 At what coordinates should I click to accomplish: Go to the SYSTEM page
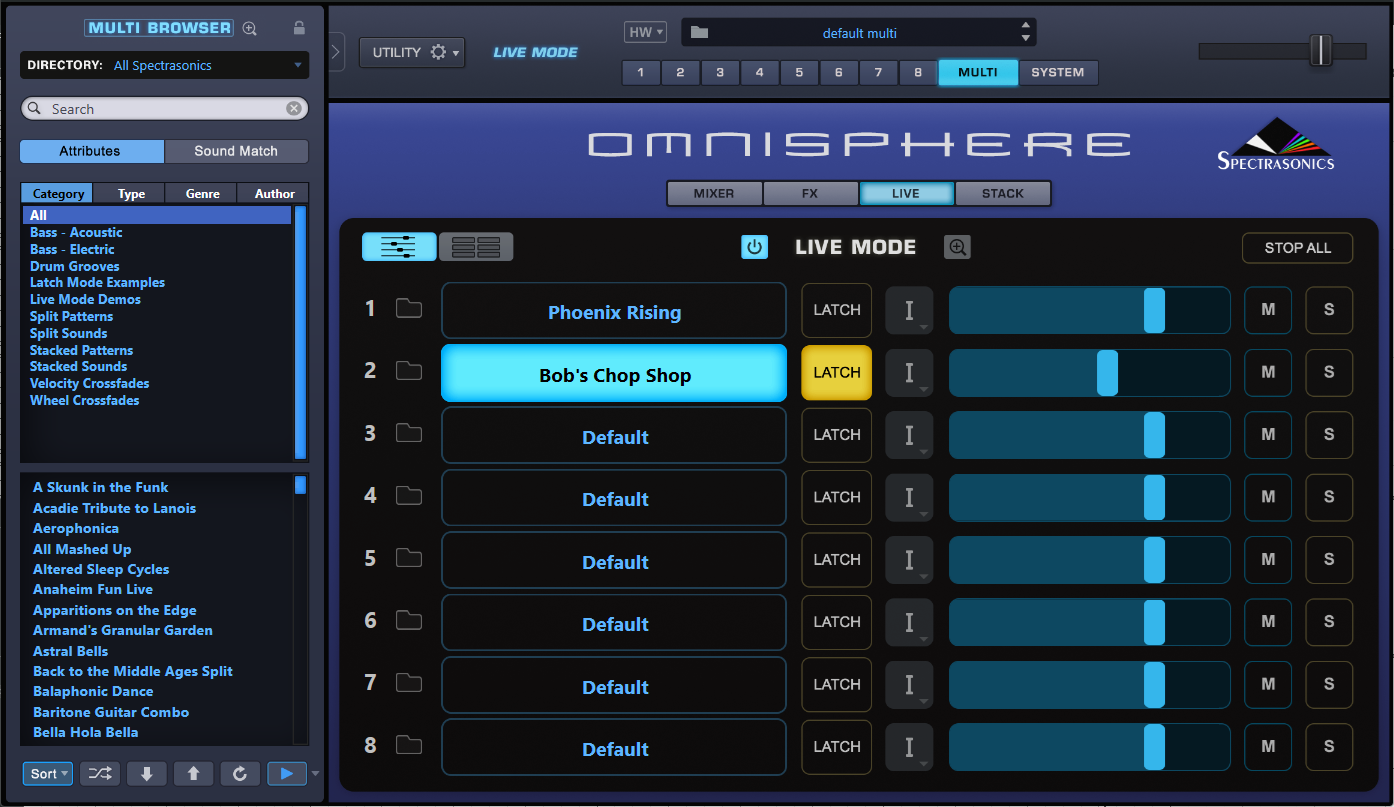coord(1058,72)
